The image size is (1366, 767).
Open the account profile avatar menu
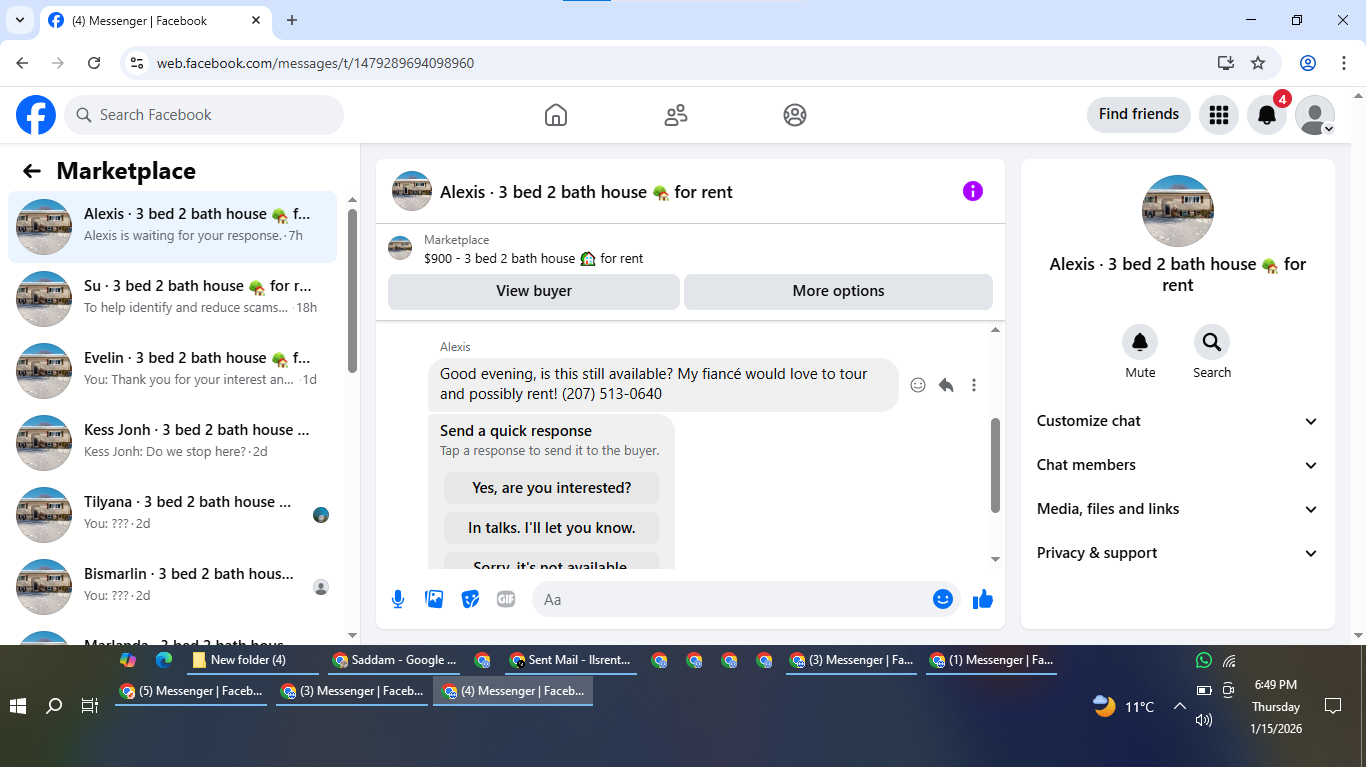(x=1315, y=115)
